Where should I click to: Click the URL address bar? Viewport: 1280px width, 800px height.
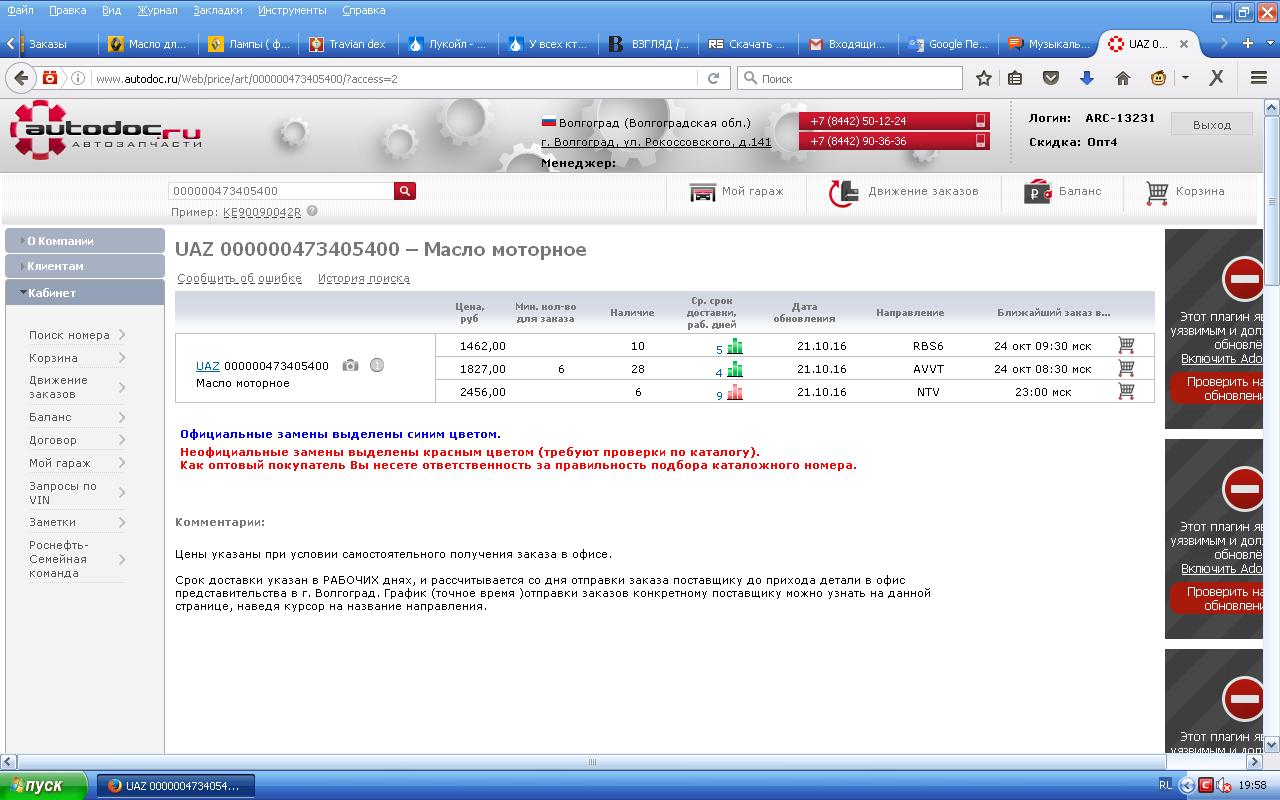pyautogui.click(x=395, y=78)
